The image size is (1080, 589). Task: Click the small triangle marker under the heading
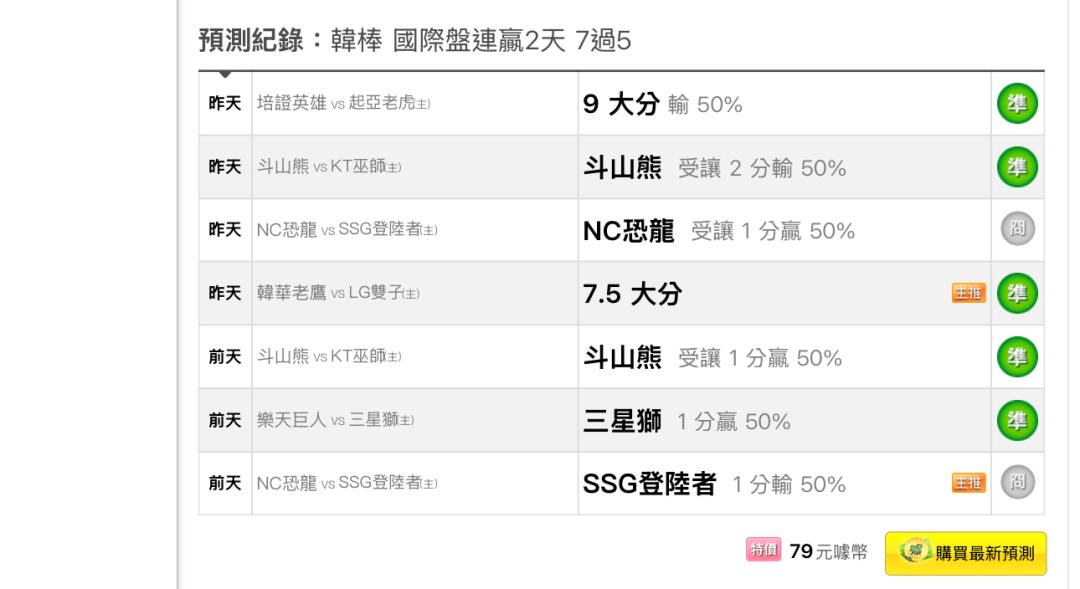click(225, 74)
